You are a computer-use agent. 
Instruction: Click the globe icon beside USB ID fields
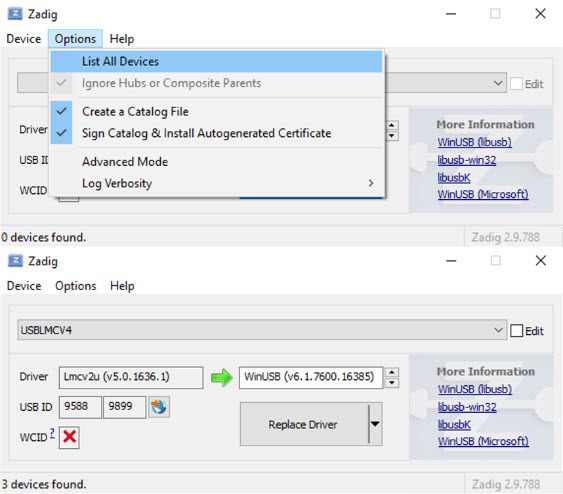pyautogui.click(x=159, y=407)
